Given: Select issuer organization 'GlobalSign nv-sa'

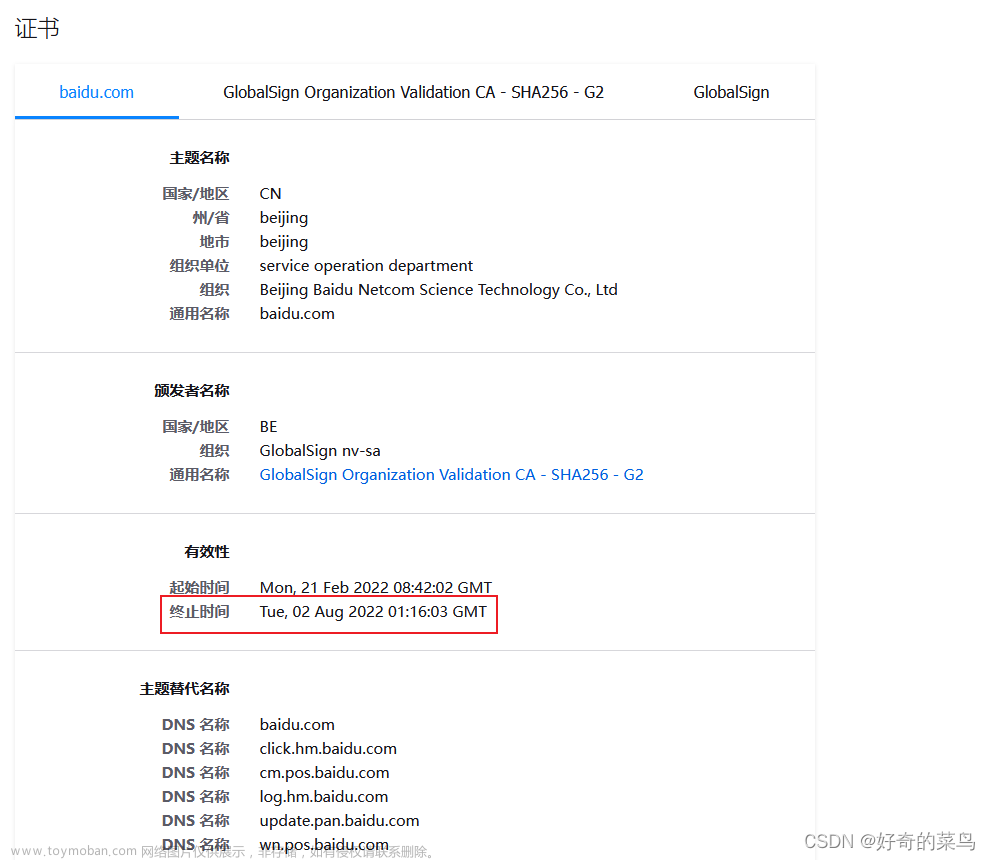Looking at the screenshot, I should coord(320,451).
